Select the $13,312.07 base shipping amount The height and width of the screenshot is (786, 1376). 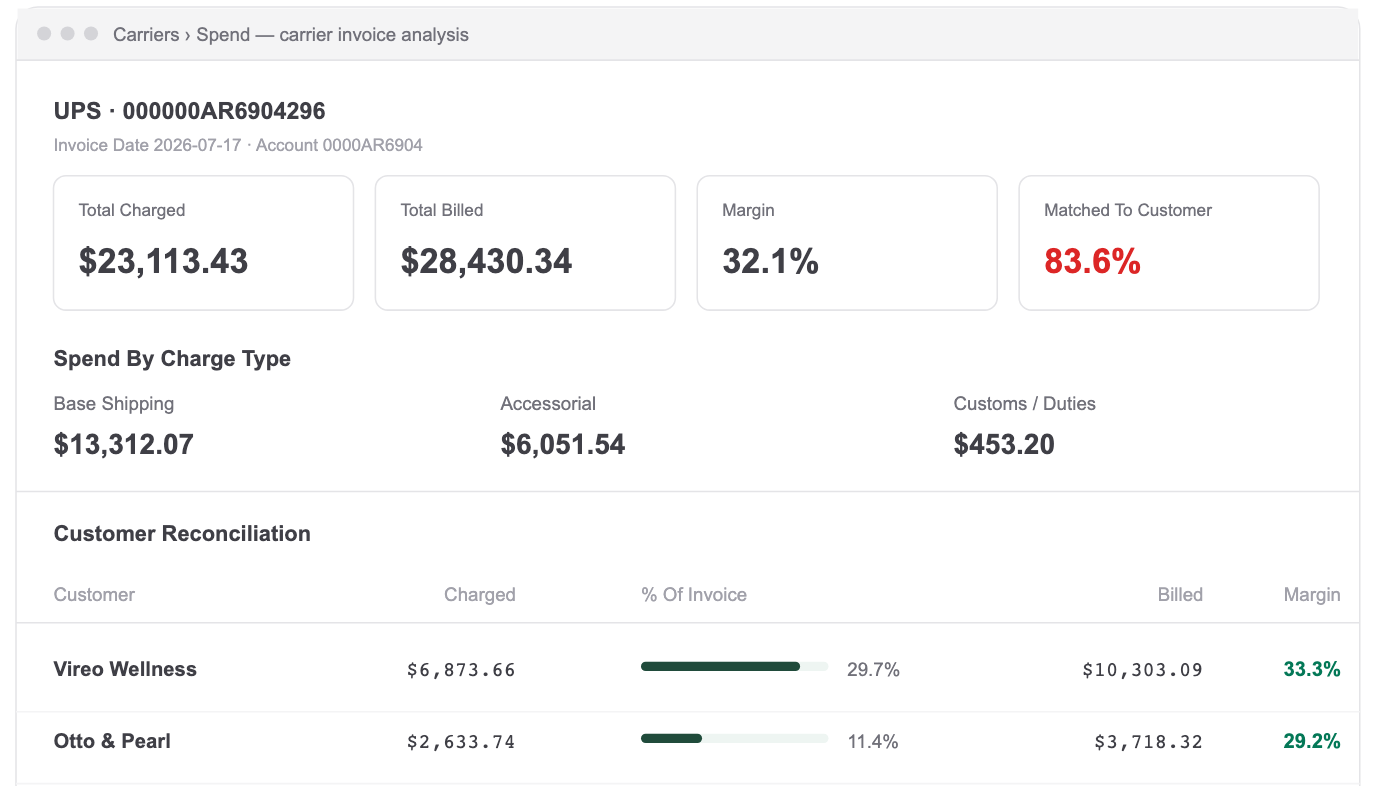[124, 444]
